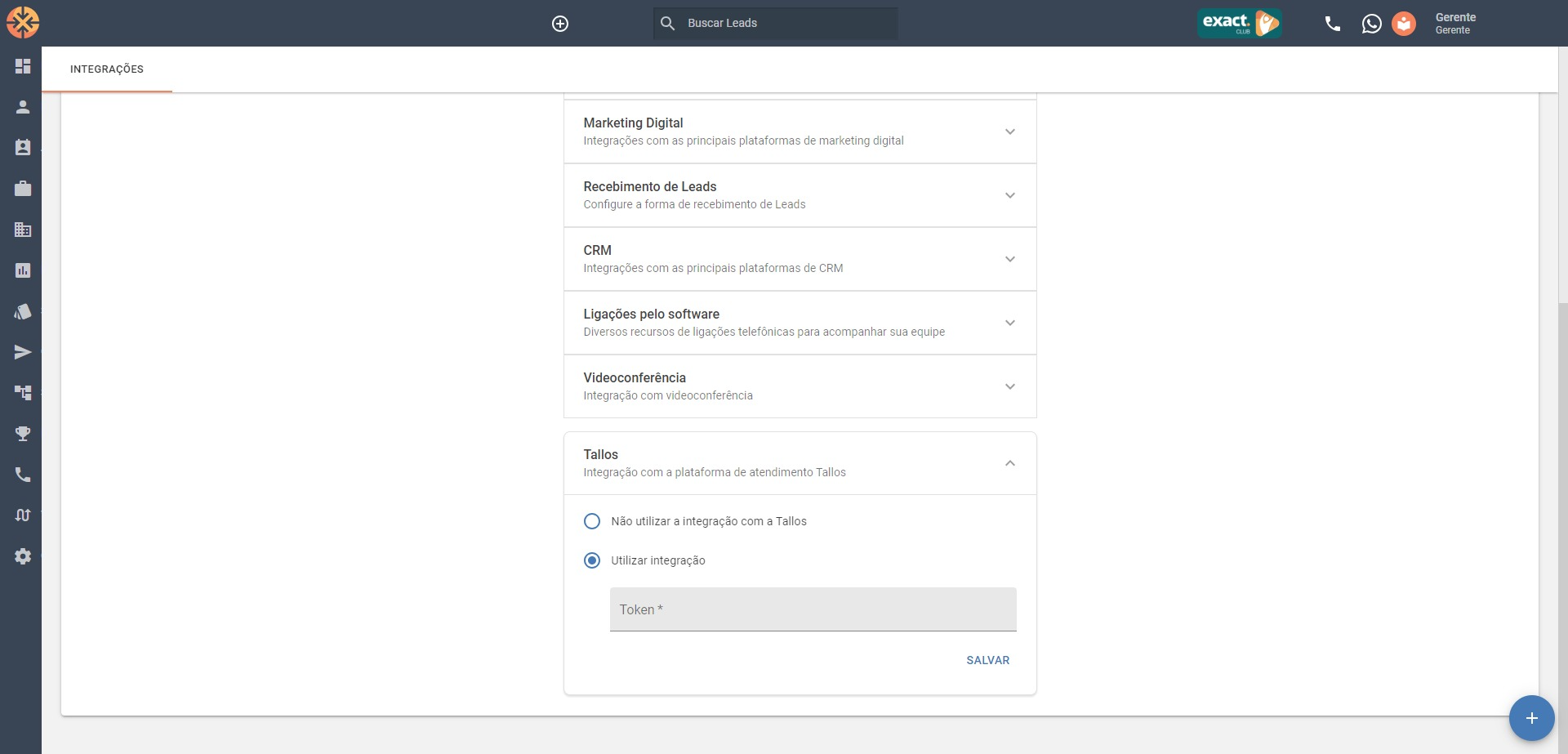1568x754 pixels.
Task: Click the blue floating plus button
Action: tap(1532, 718)
